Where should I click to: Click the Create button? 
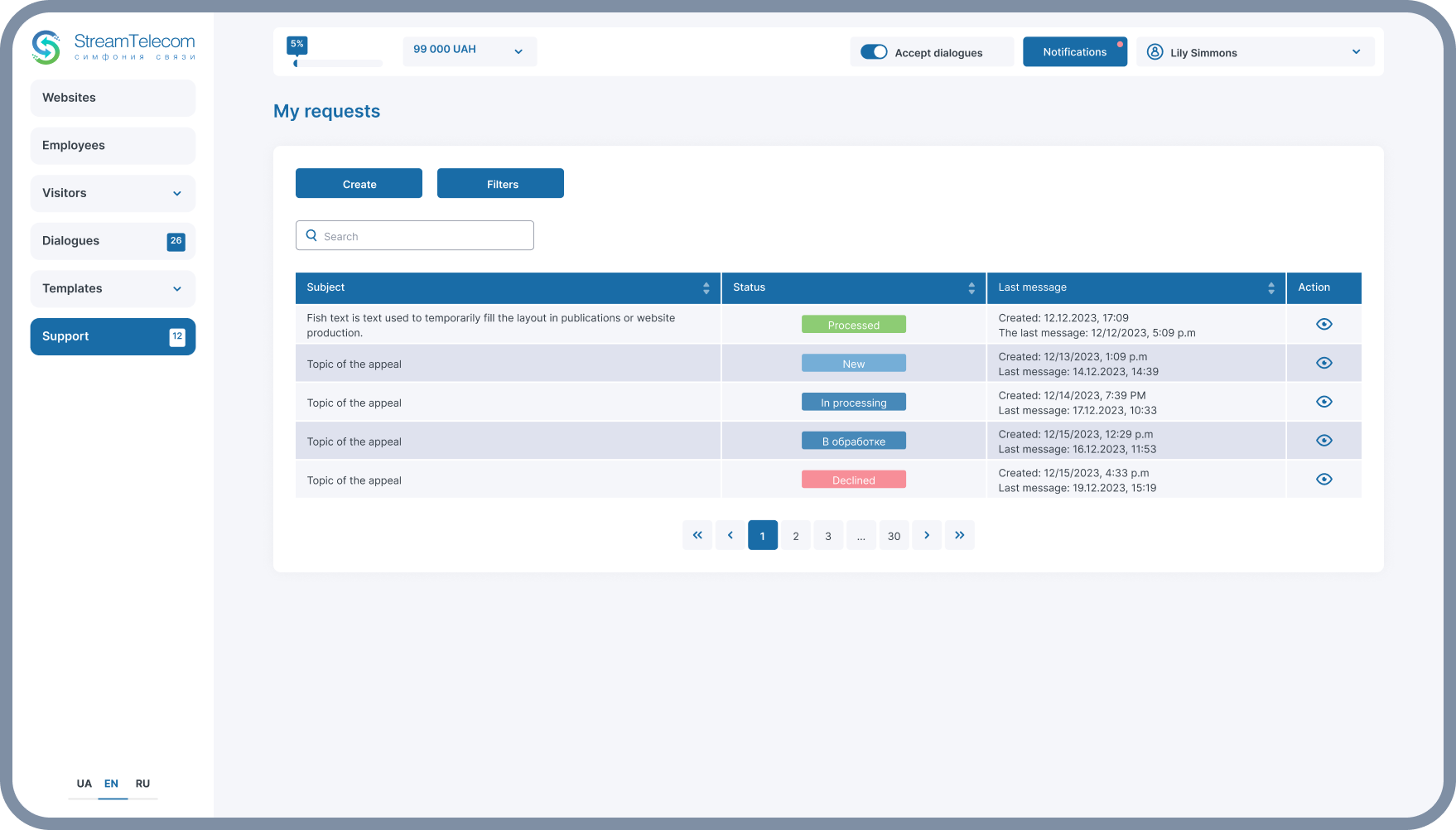[x=359, y=184]
